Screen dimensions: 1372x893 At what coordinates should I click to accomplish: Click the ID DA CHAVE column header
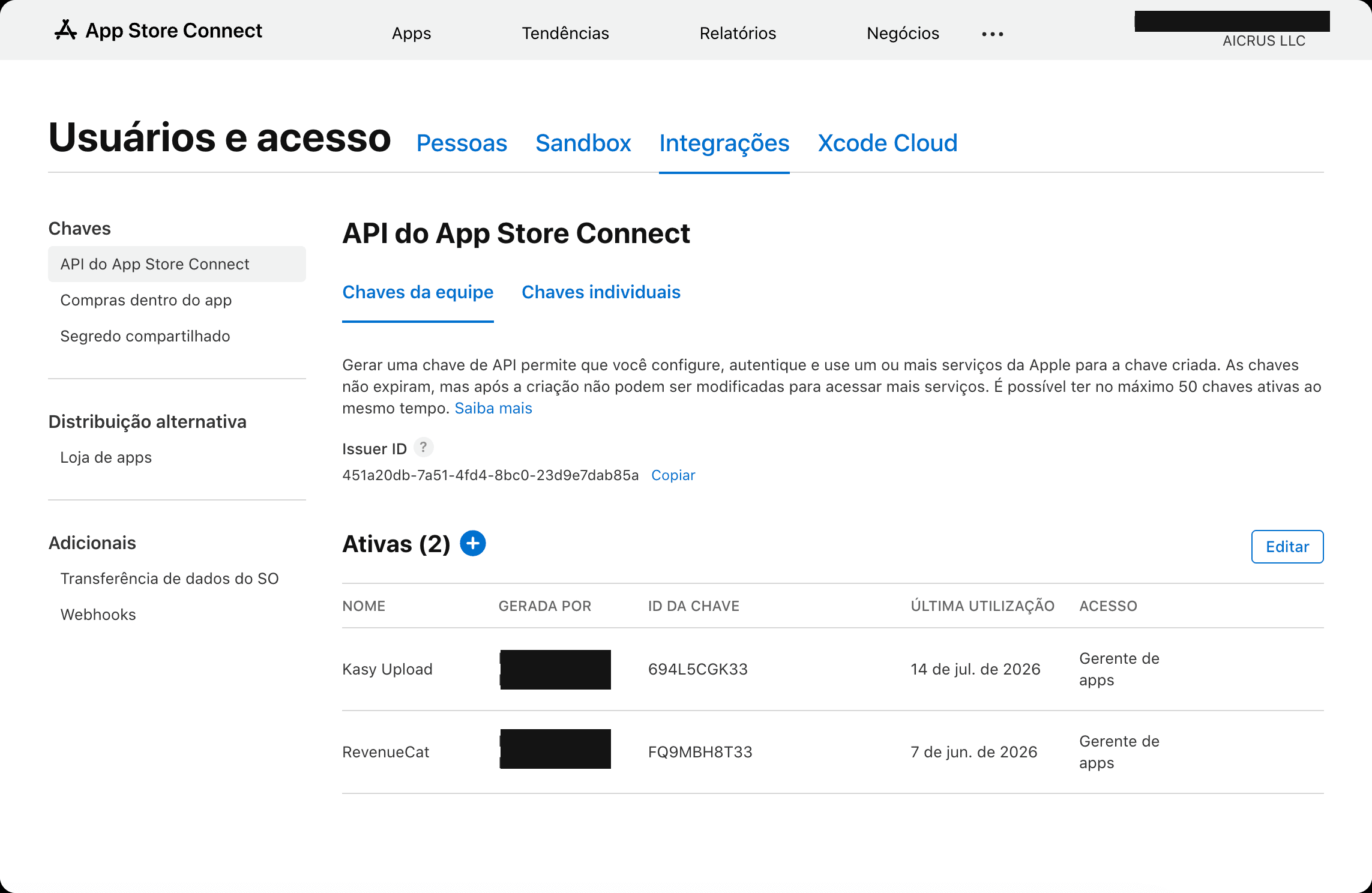(x=693, y=606)
